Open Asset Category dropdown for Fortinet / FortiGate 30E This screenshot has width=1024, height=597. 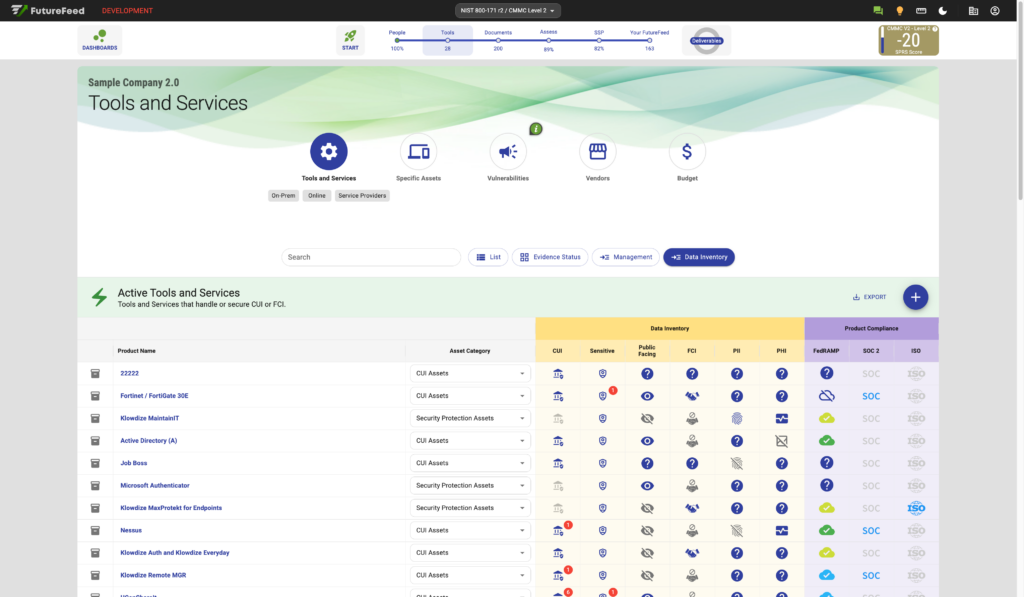(470, 396)
